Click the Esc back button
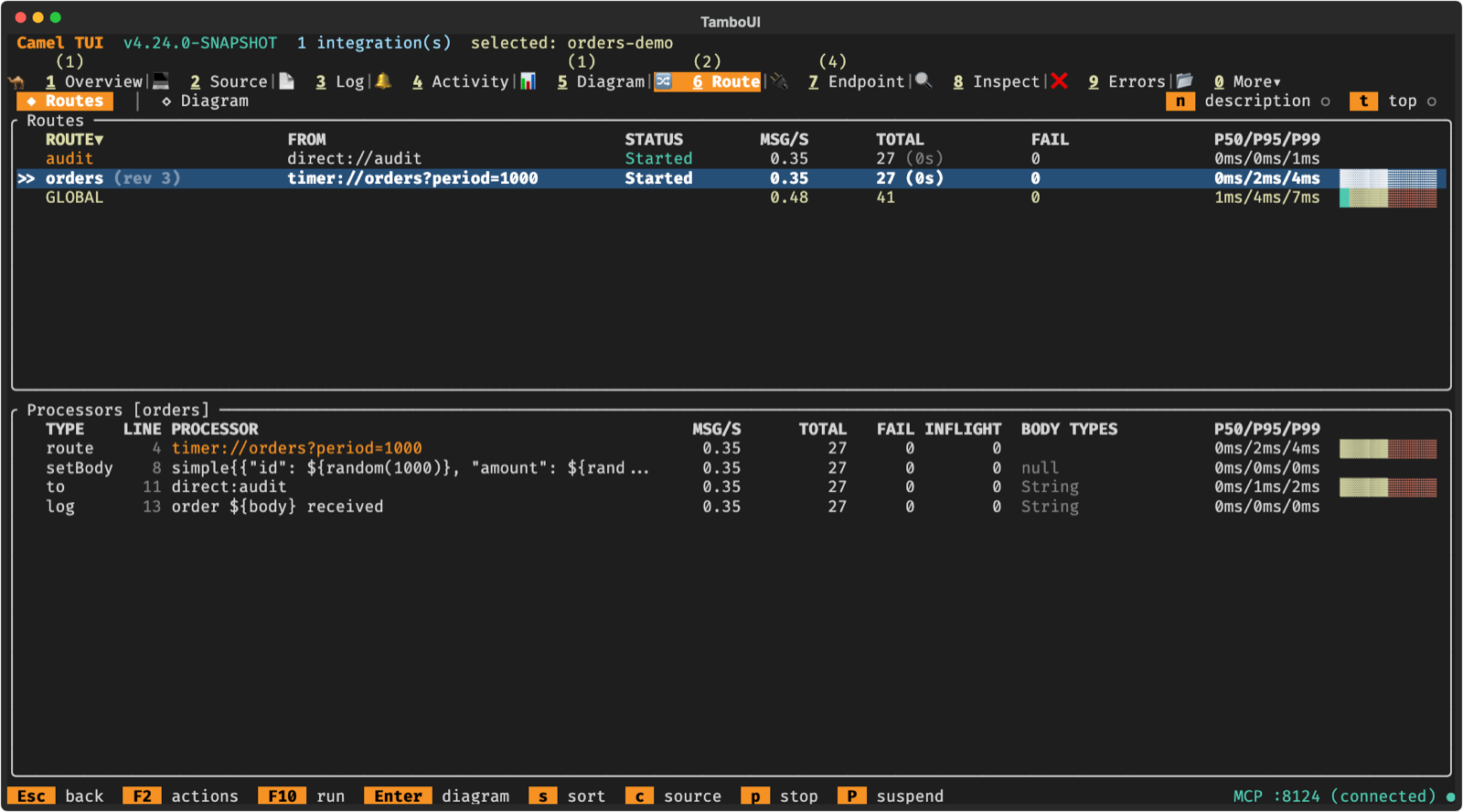The width and height of the screenshot is (1463, 812). click(x=56, y=796)
